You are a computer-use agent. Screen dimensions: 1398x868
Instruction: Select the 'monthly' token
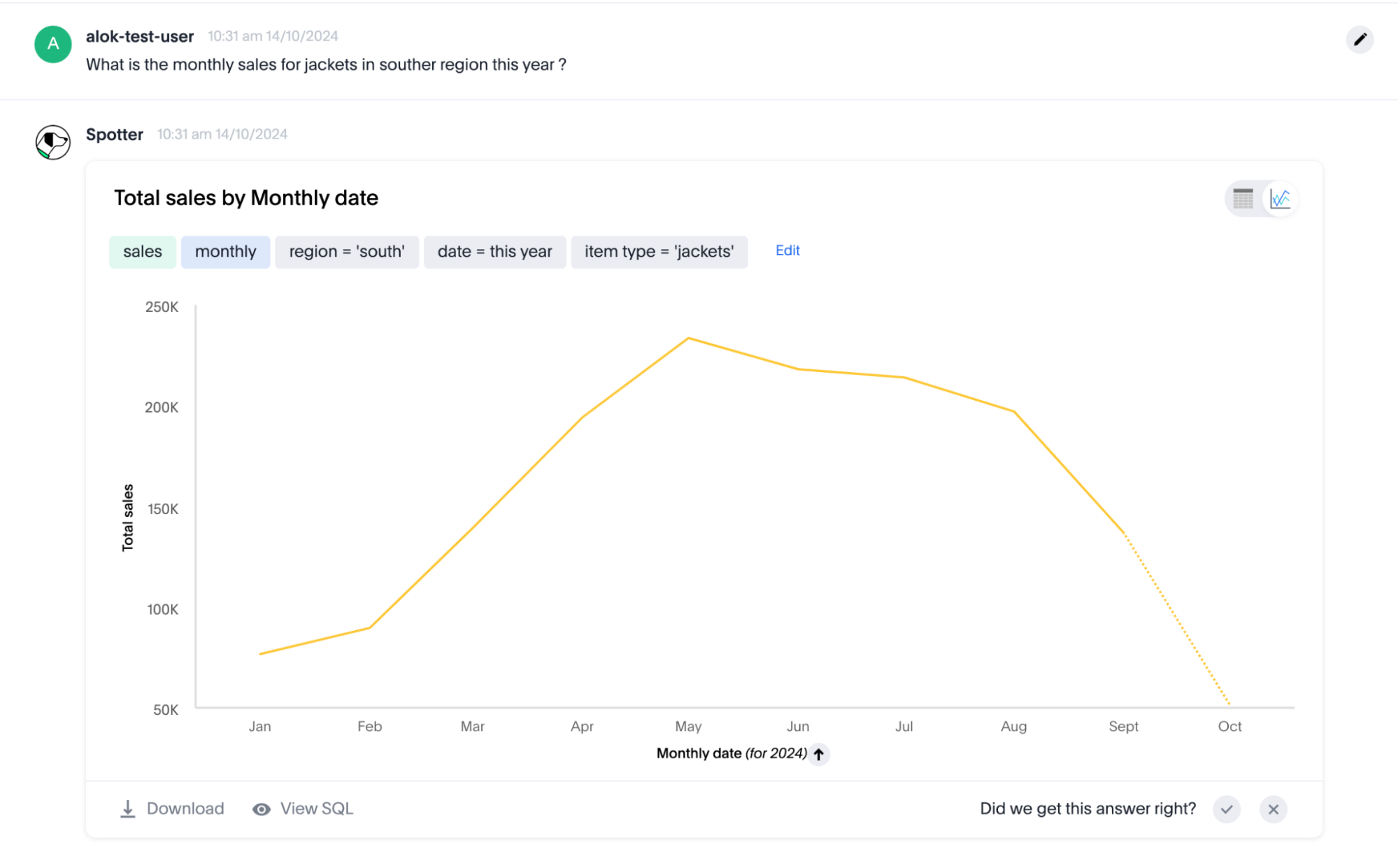[x=225, y=251]
